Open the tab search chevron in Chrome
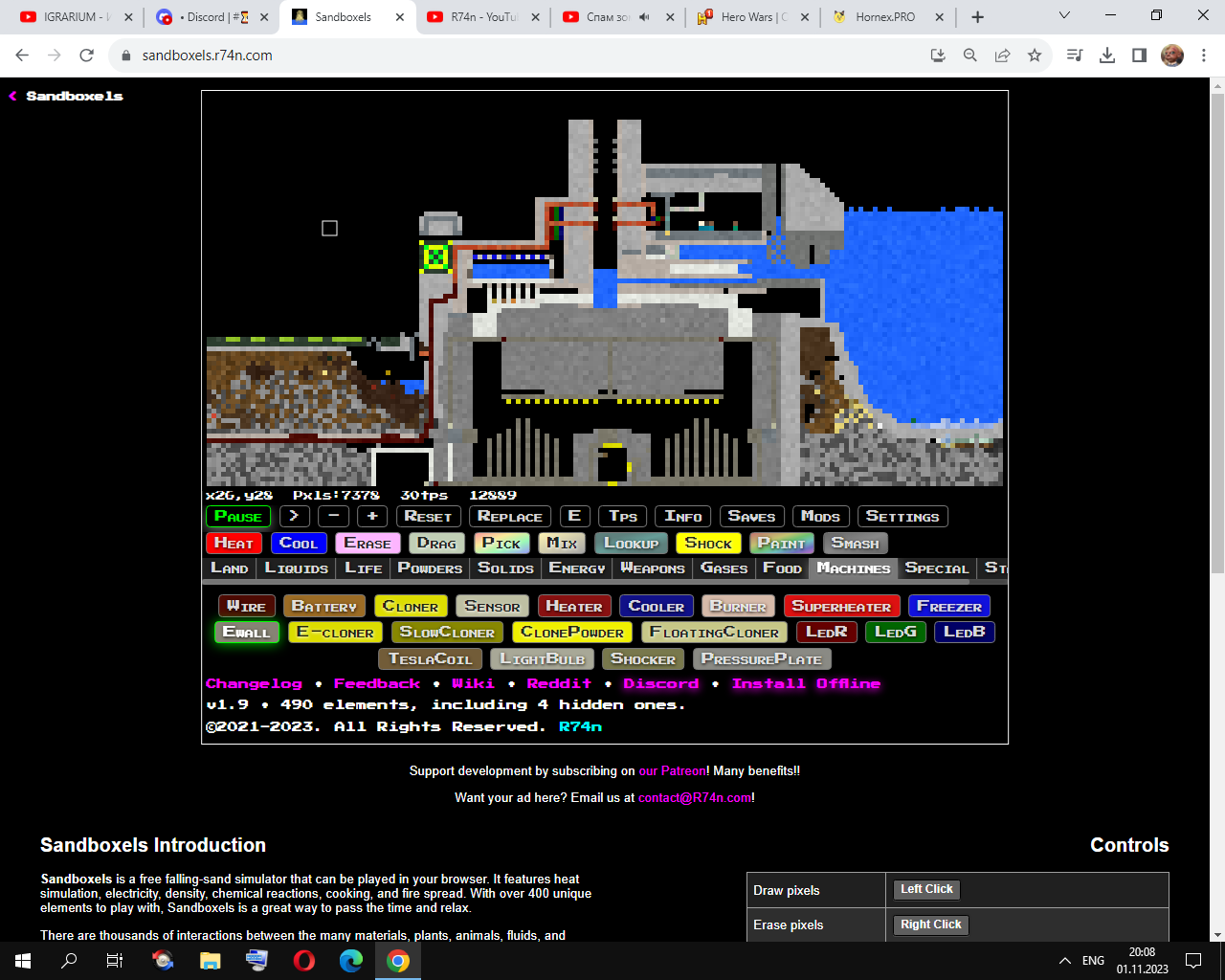This screenshot has width=1225, height=980. (1064, 16)
